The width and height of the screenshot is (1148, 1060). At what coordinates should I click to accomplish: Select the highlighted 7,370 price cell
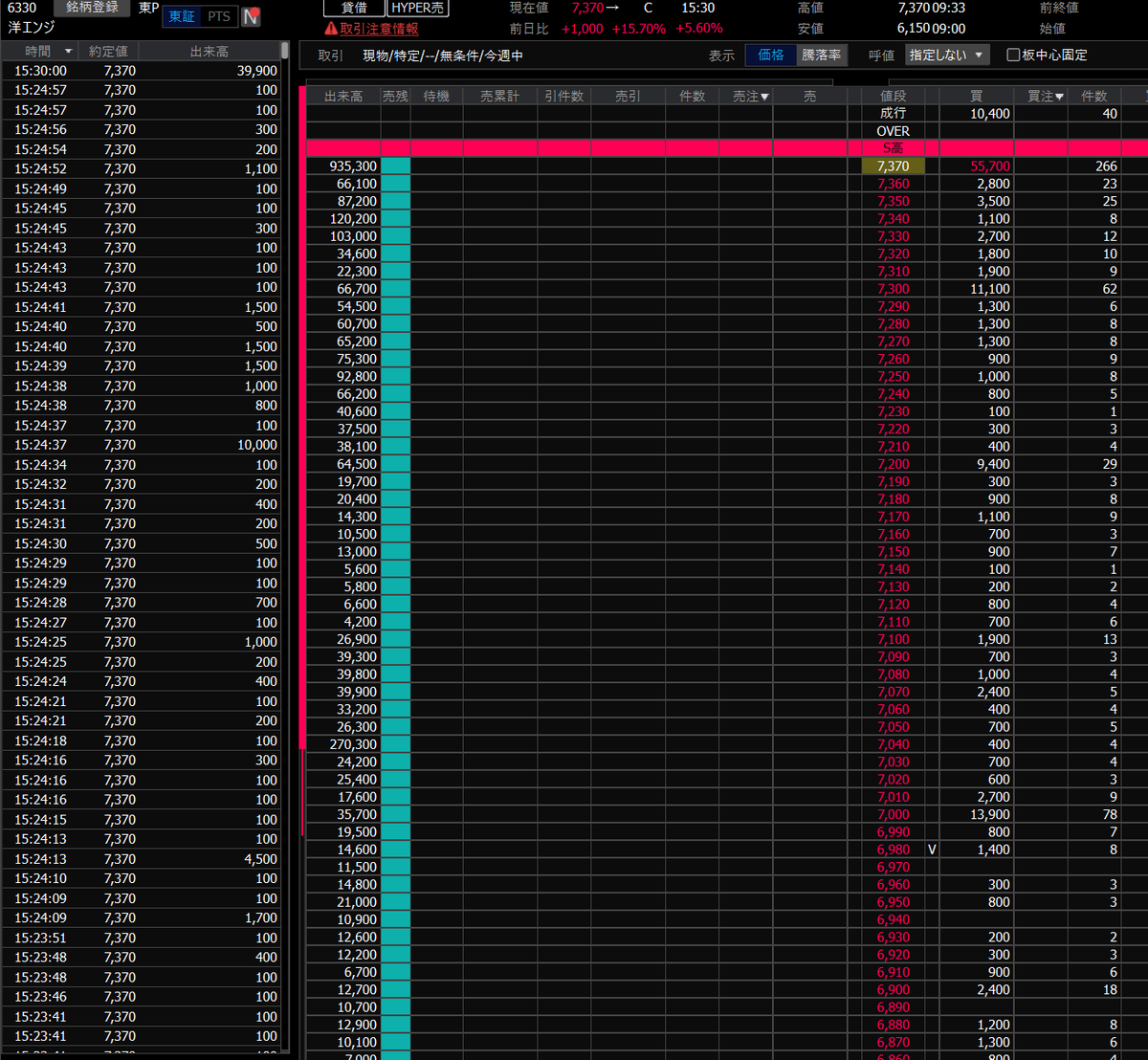(893, 166)
